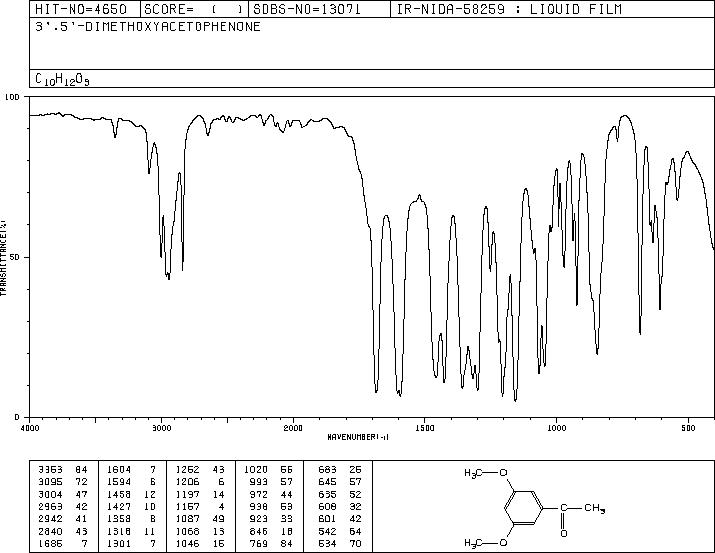The width and height of the screenshot is (715, 553).
Task: Click the 0 label on transmittance axis
Action: click(x=17, y=417)
